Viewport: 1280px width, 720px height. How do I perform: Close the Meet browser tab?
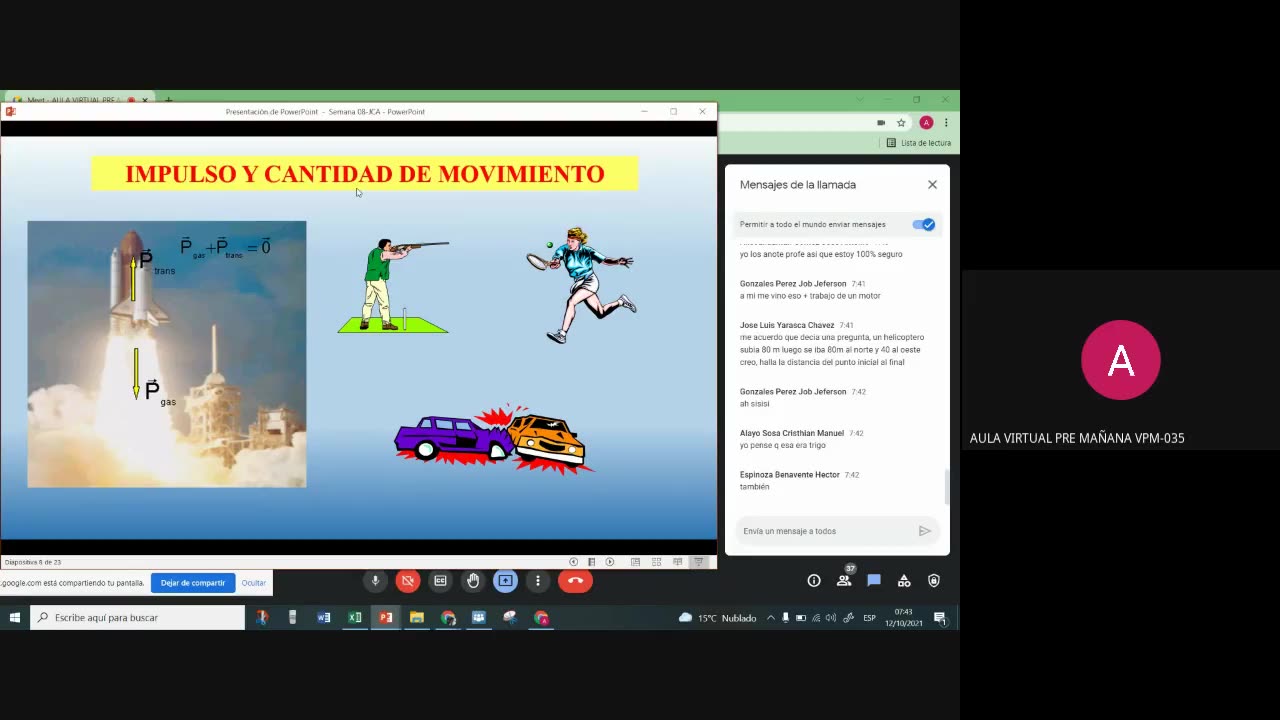coord(145,100)
